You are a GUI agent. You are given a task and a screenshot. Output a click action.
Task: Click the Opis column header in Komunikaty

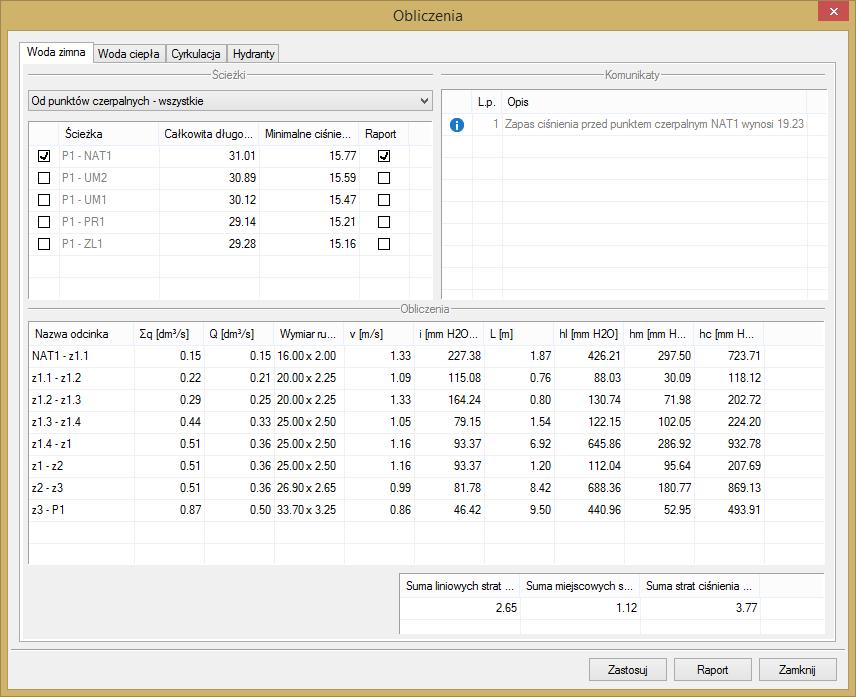(x=654, y=102)
